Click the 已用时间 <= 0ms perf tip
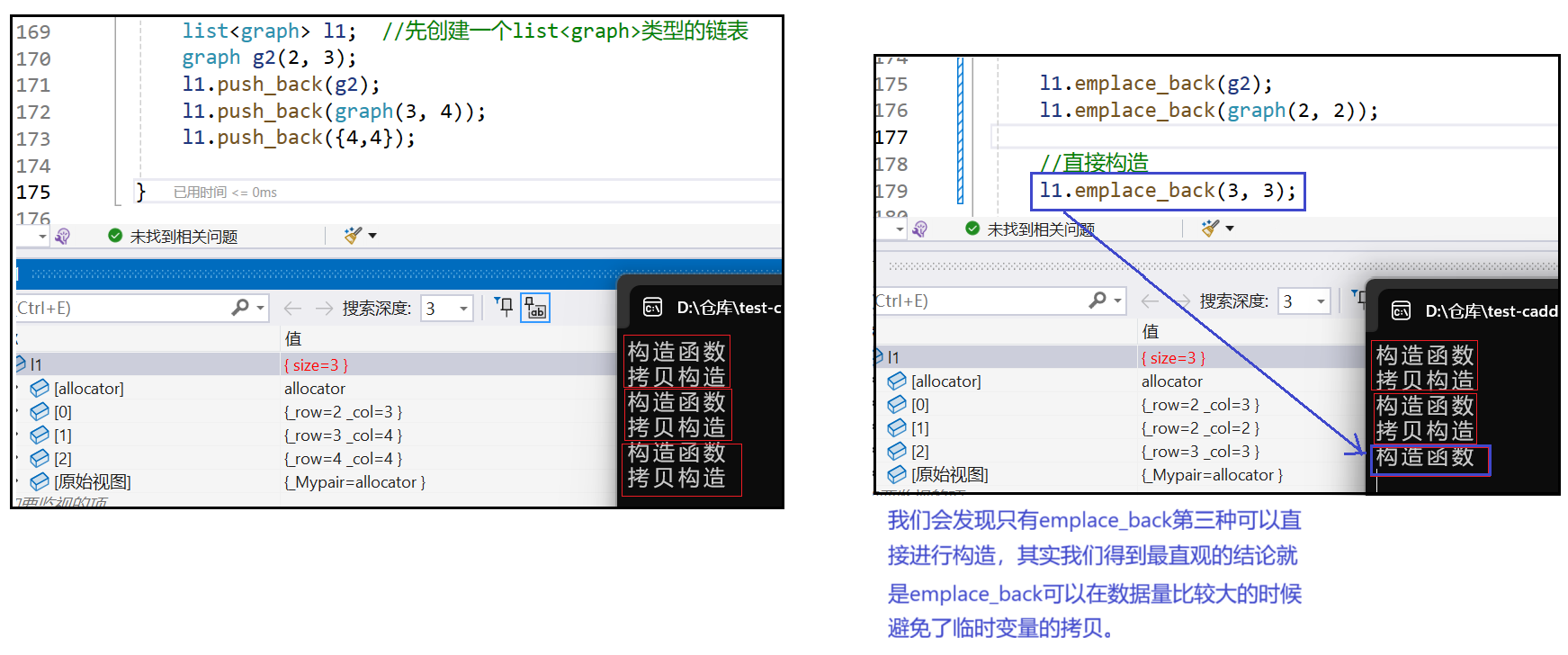Viewport: 1568px width, 655px height. pyautogui.click(x=225, y=193)
